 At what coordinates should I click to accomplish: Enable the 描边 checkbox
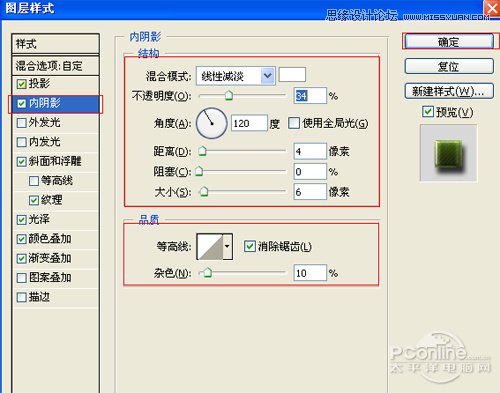(x=22, y=297)
